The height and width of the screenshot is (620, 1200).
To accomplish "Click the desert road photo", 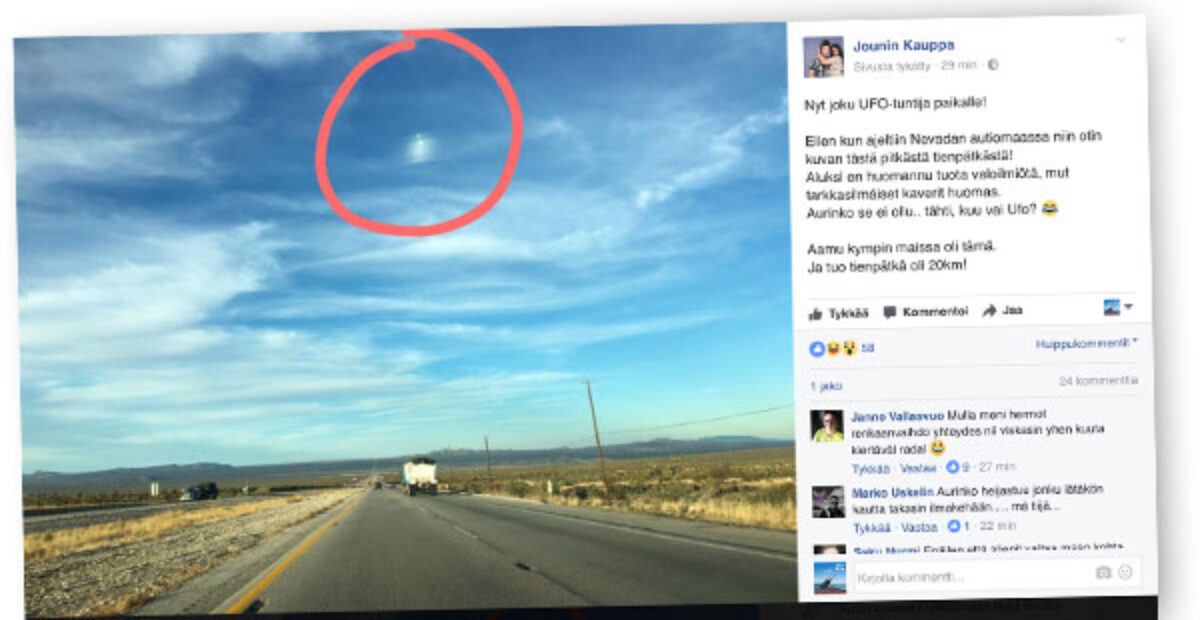I will point(404,322).
